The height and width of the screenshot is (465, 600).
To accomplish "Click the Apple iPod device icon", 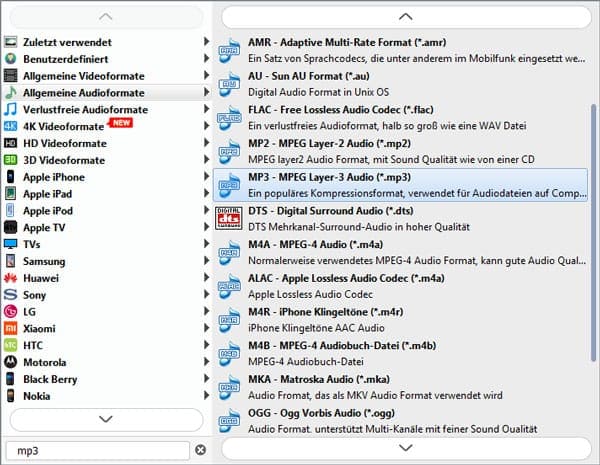I will click(x=10, y=210).
